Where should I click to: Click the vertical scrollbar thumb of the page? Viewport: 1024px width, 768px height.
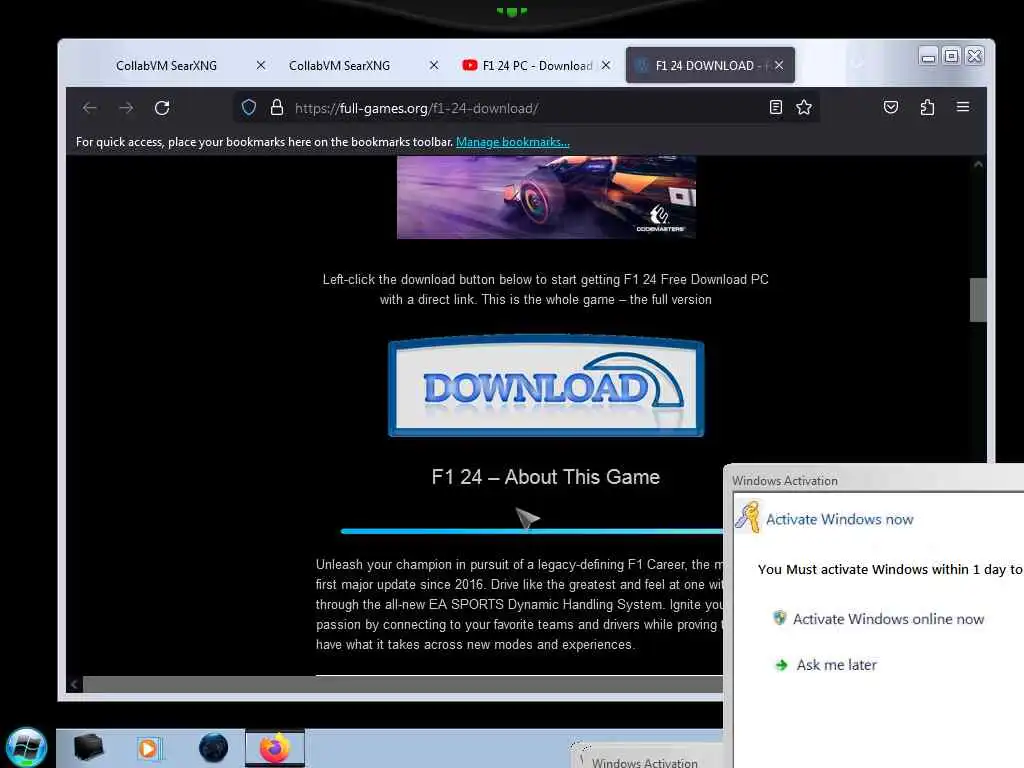pos(978,300)
